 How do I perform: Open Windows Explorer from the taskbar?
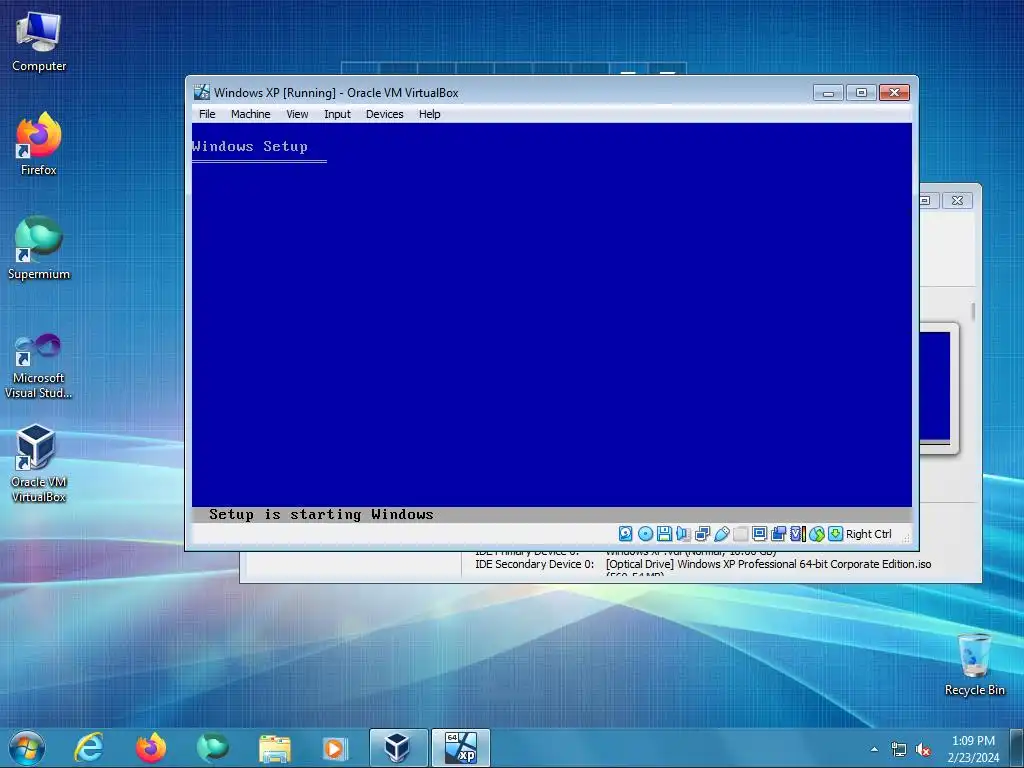pyautogui.click(x=275, y=748)
